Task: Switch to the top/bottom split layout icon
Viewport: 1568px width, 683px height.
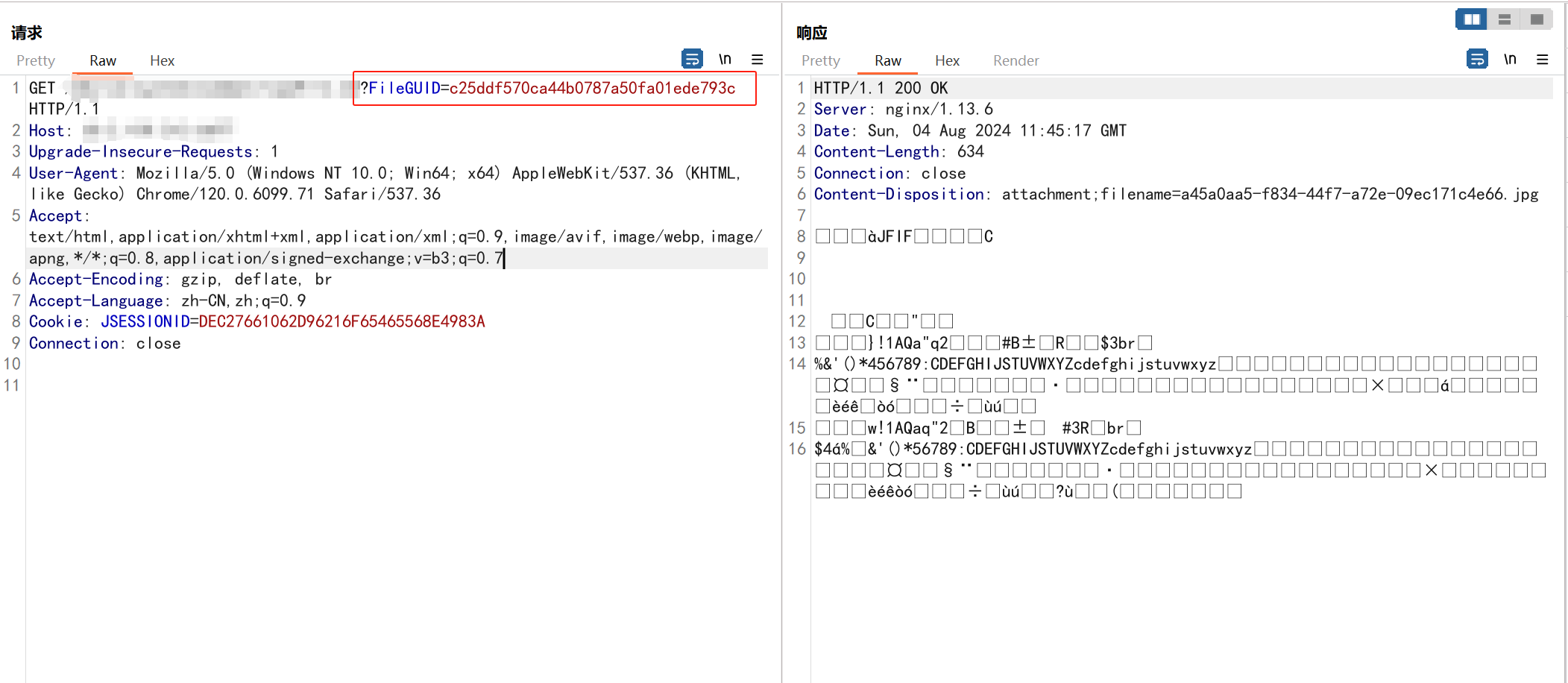Action: pyautogui.click(x=1505, y=19)
